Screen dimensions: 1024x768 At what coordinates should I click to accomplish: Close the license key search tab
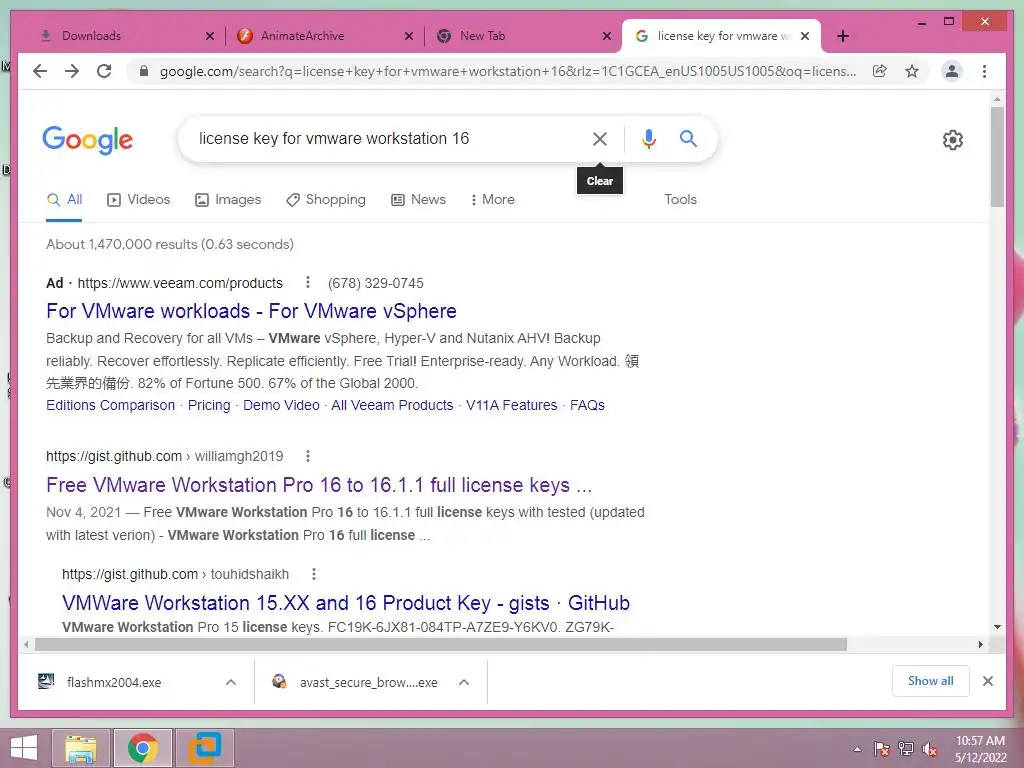click(x=805, y=36)
